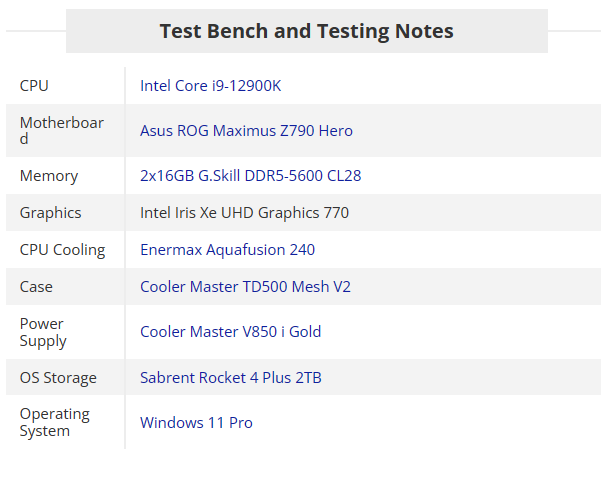Click the OS Storage row label
Viewport: 601px width, 478px height.
coord(58,378)
